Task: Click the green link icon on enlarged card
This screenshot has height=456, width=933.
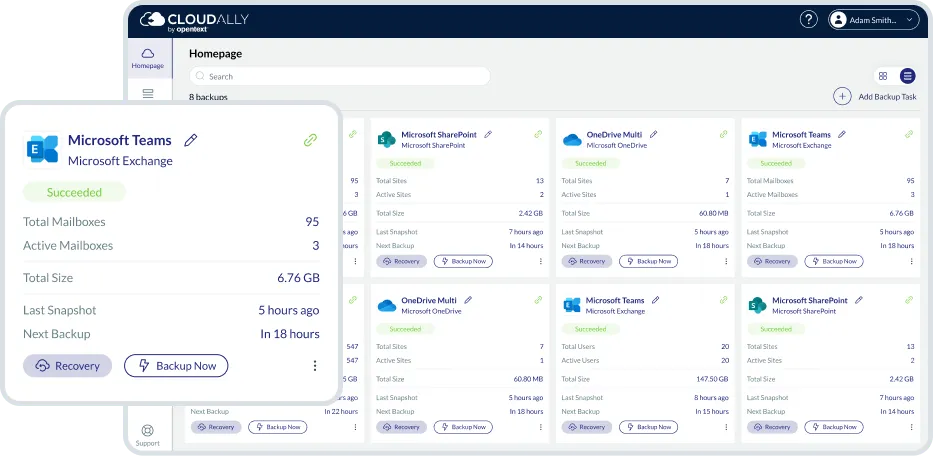Action: pos(310,140)
